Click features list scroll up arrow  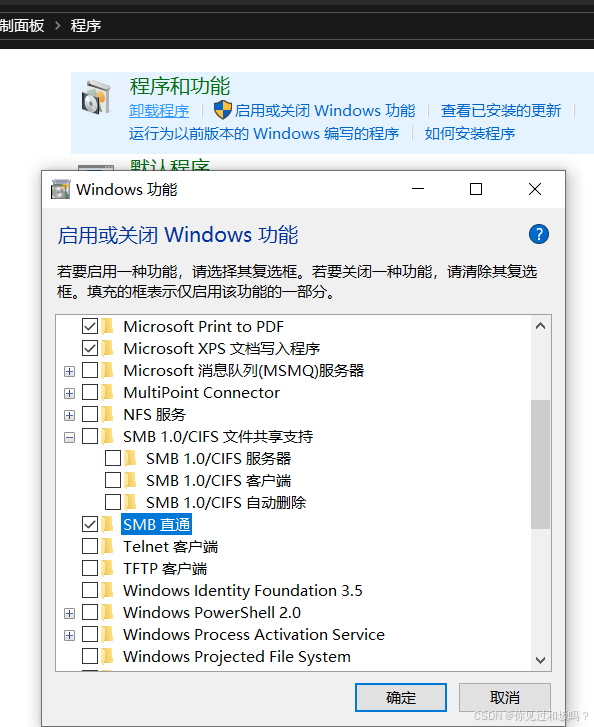pos(540,326)
